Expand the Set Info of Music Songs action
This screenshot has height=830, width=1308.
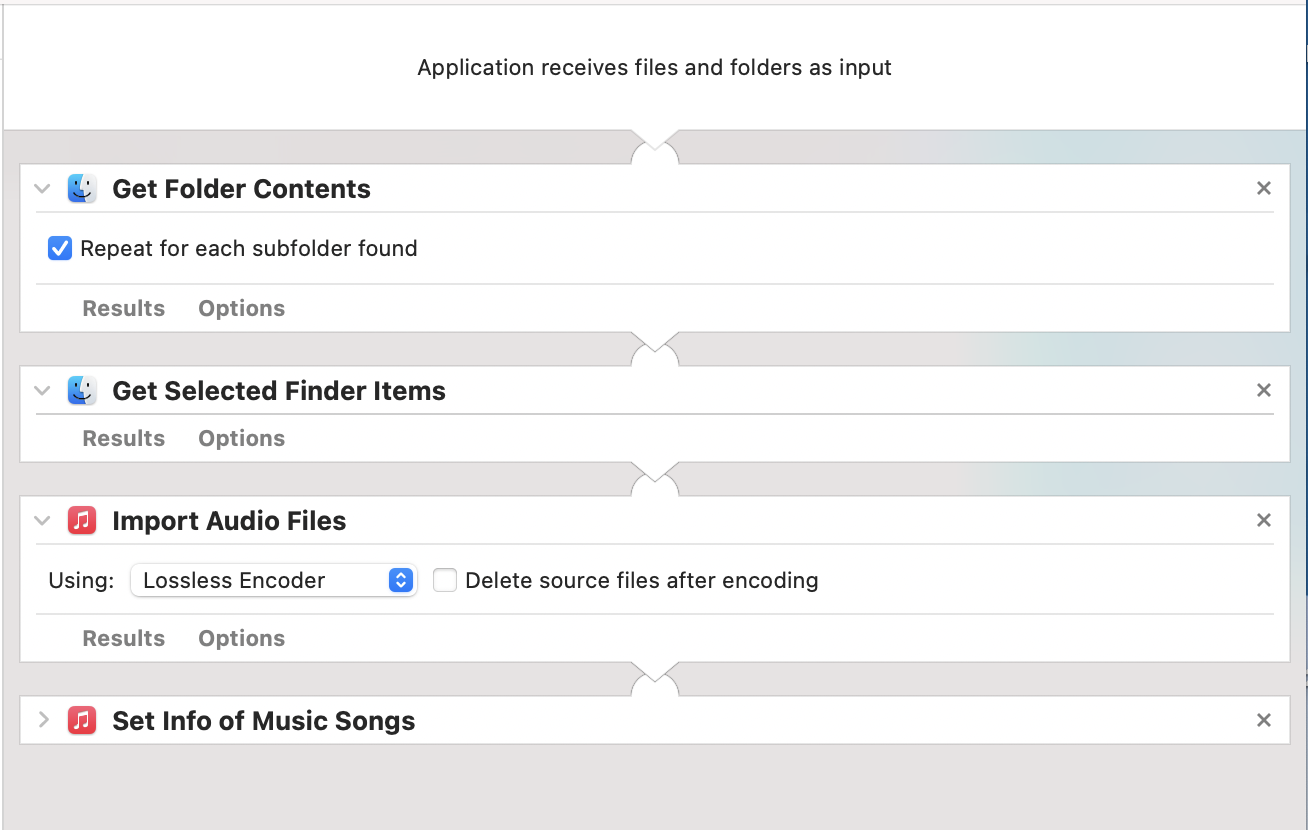pyautogui.click(x=43, y=721)
